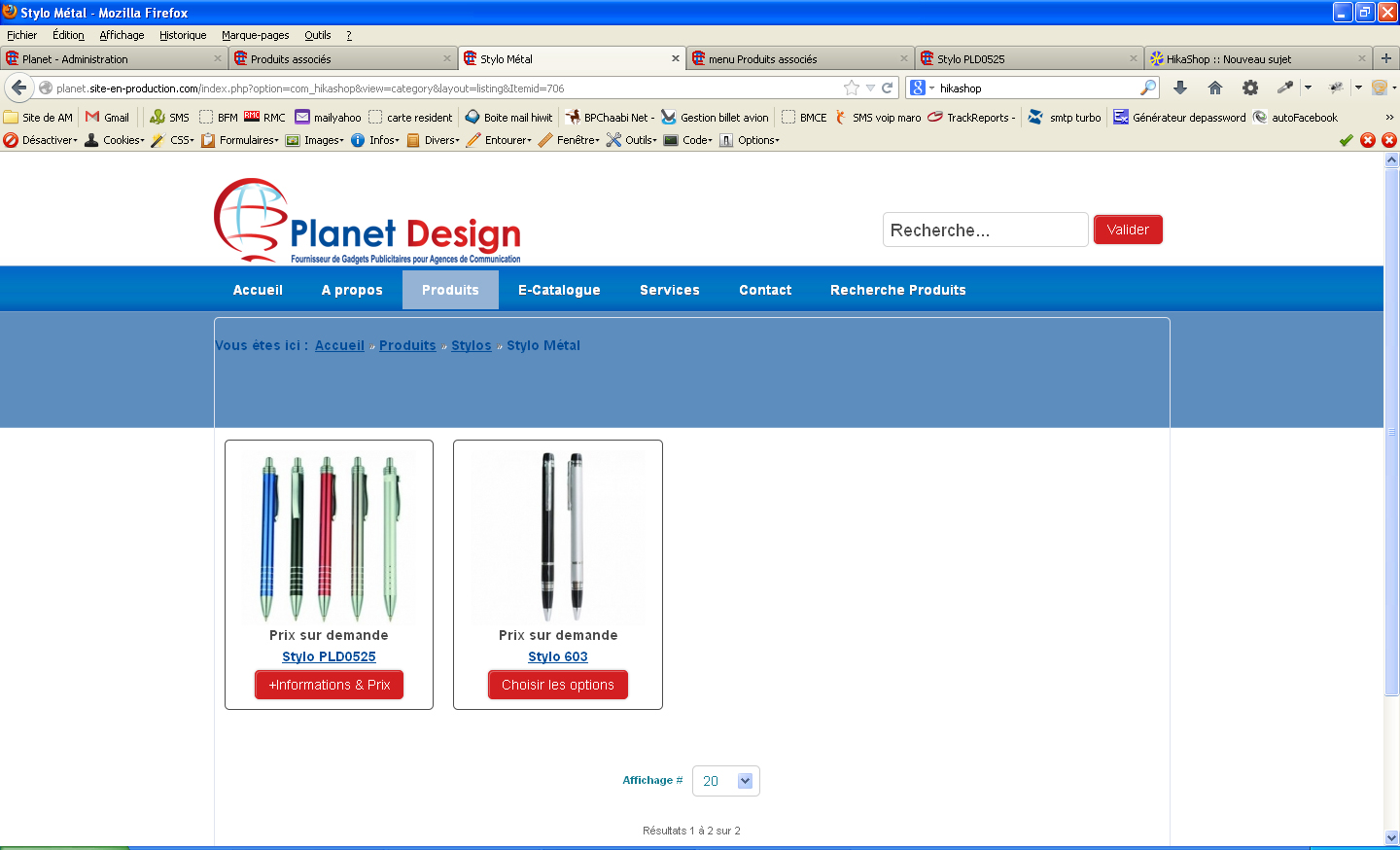Open the Formulaires developer toolbar menu
The image size is (1400, 850).
point(240,140)
